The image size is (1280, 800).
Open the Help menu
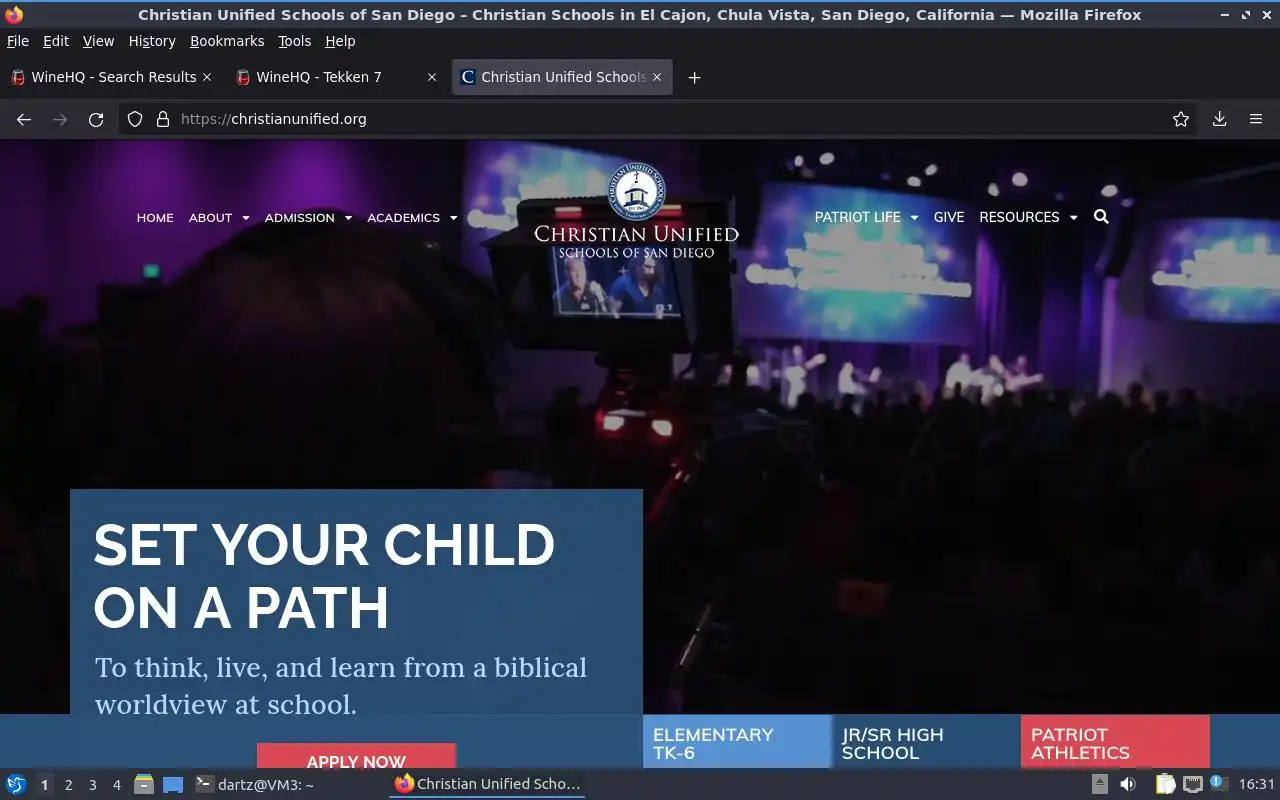pos(340,41)
